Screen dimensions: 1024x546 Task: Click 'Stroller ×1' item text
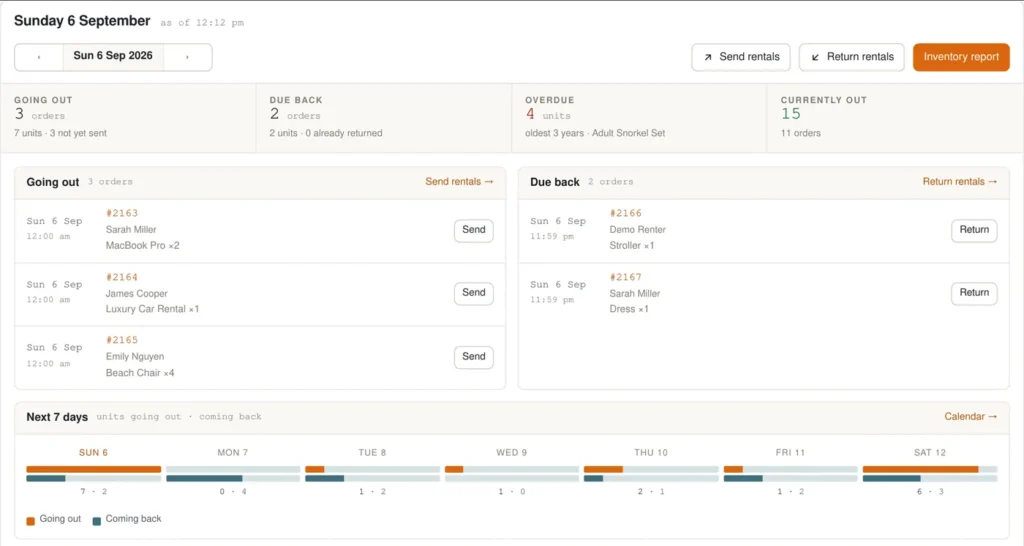pyautogui.click(x=632, y=246)
